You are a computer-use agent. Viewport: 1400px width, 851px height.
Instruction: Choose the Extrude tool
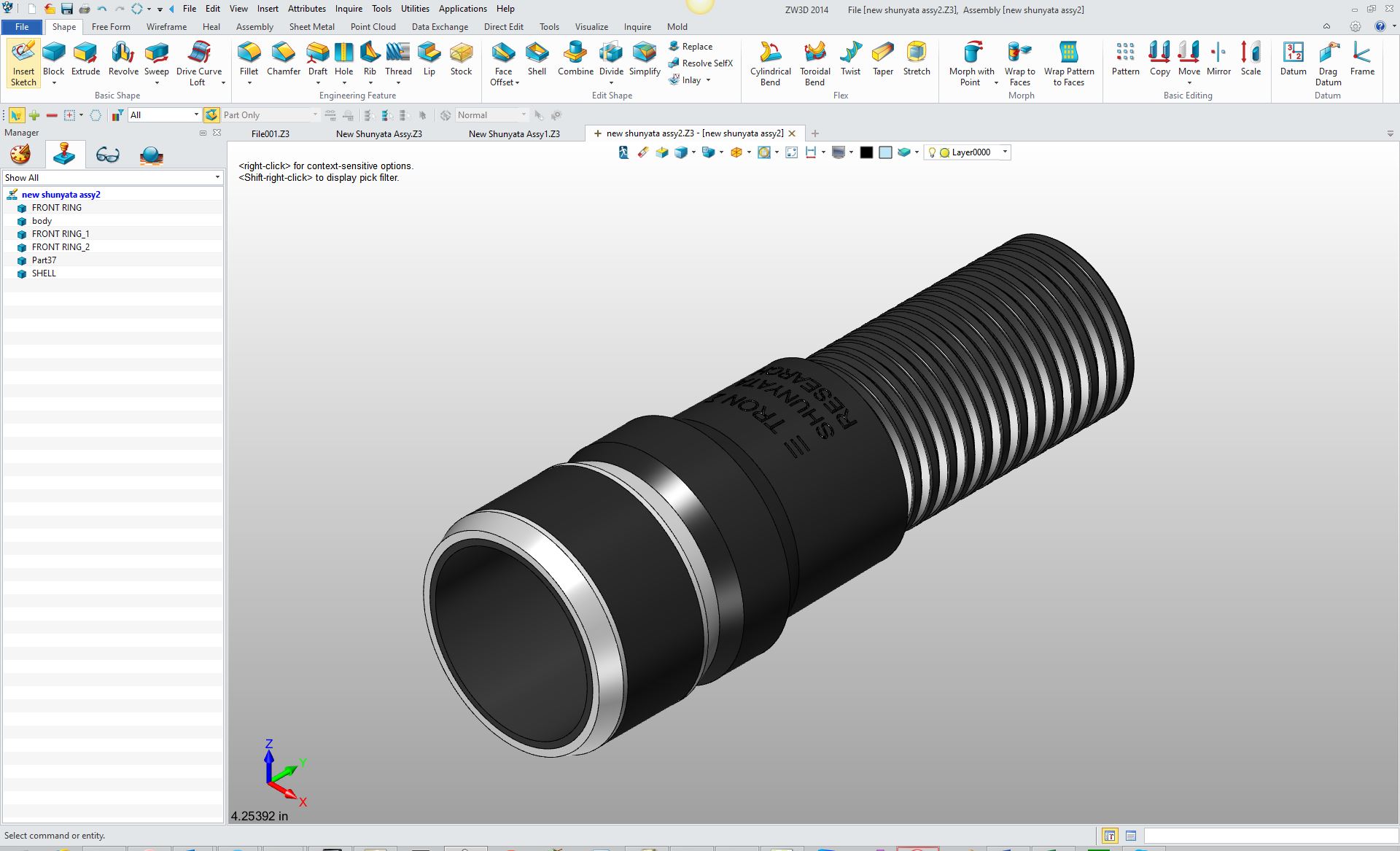(x=85, y=59)
